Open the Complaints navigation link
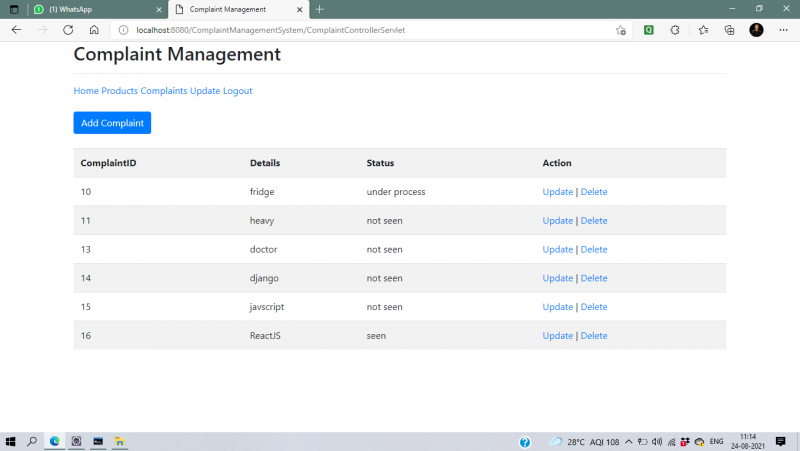This screenshot has height=451, width=800. tap(164, 91)
